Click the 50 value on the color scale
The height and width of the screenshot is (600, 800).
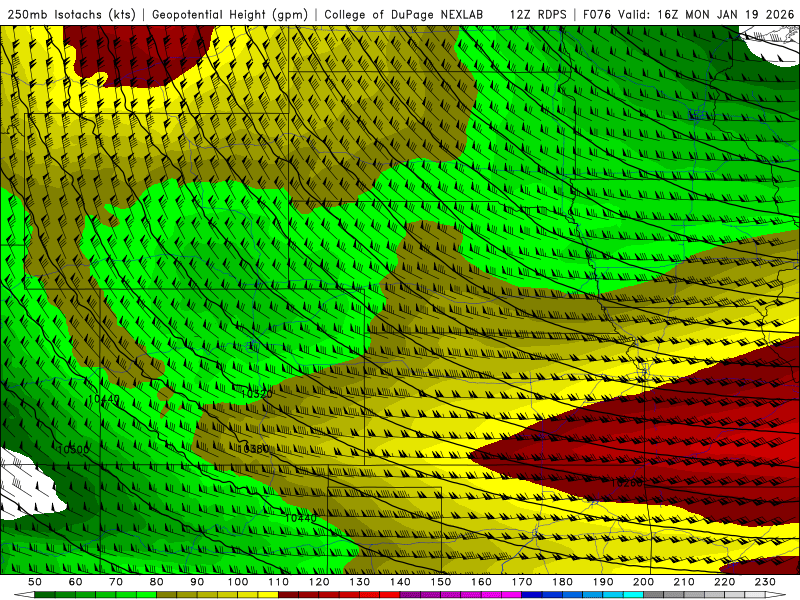(x=35, y=582)
